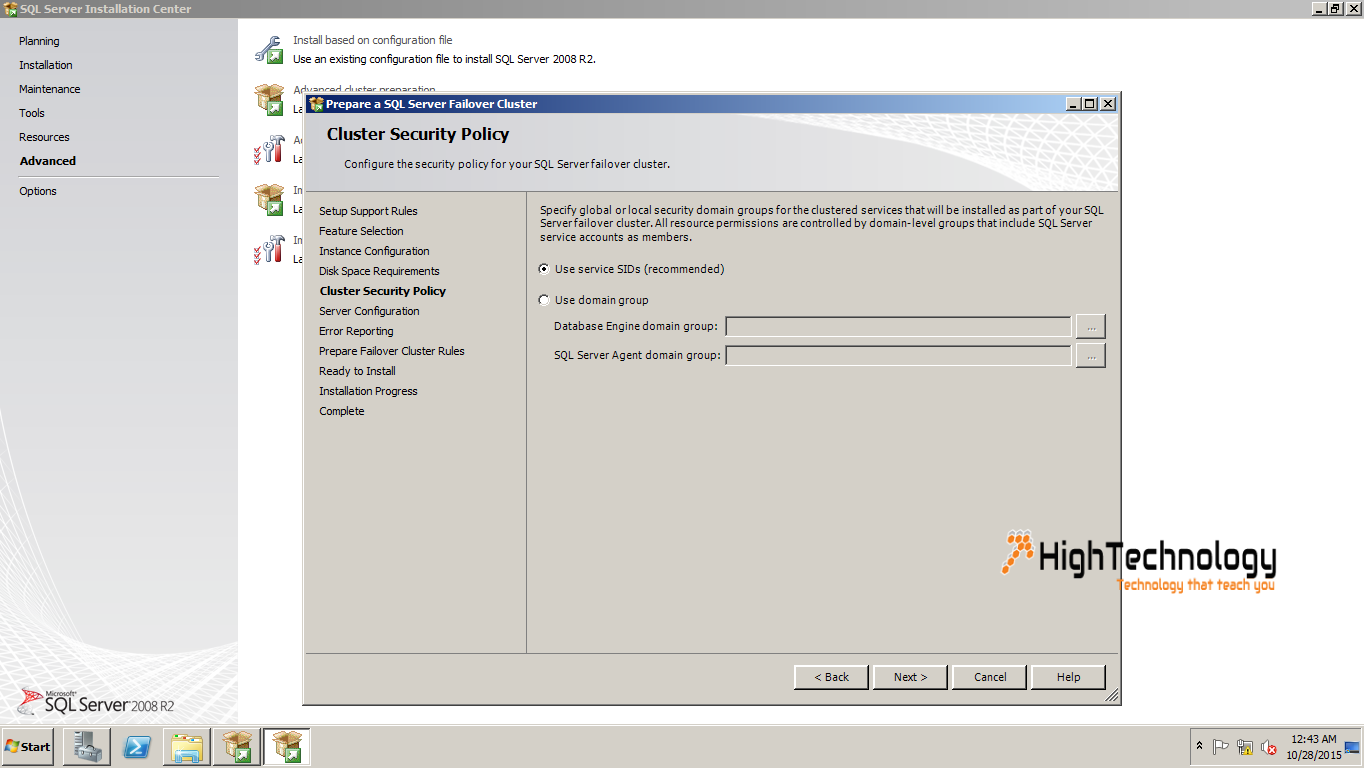Maximize the Prepare Failover Cluster dialog
The height and width of the screenshot is (768, 1364).
(x=1090, y=104)
